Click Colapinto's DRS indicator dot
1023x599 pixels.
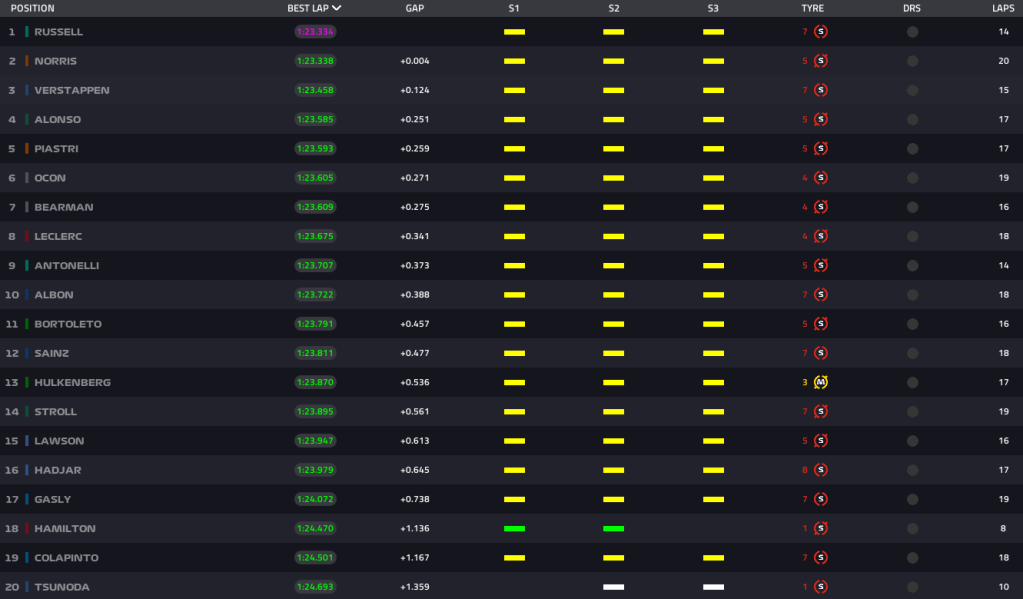click(912, 557)
